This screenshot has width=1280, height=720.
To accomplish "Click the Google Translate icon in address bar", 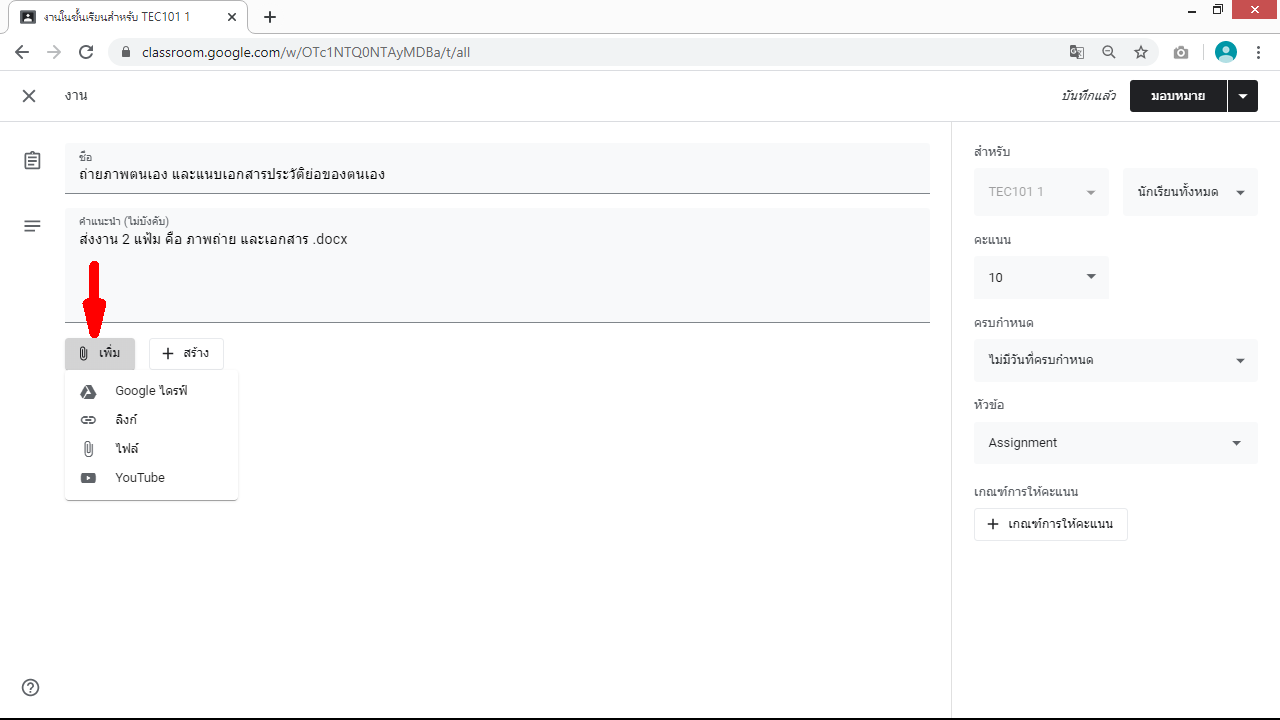I will (1076, 52).
